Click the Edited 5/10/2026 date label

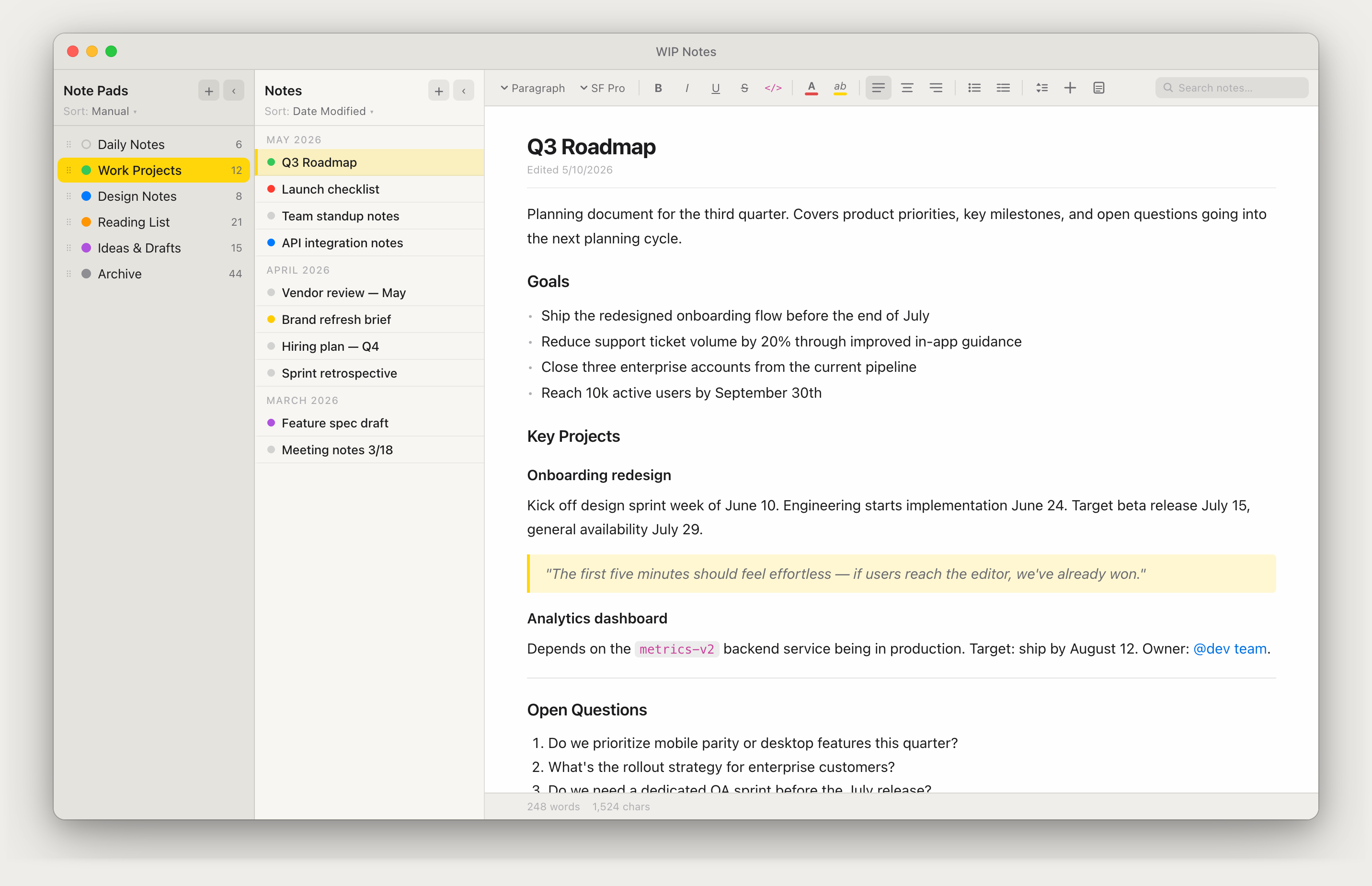click(x=570, y=170)
